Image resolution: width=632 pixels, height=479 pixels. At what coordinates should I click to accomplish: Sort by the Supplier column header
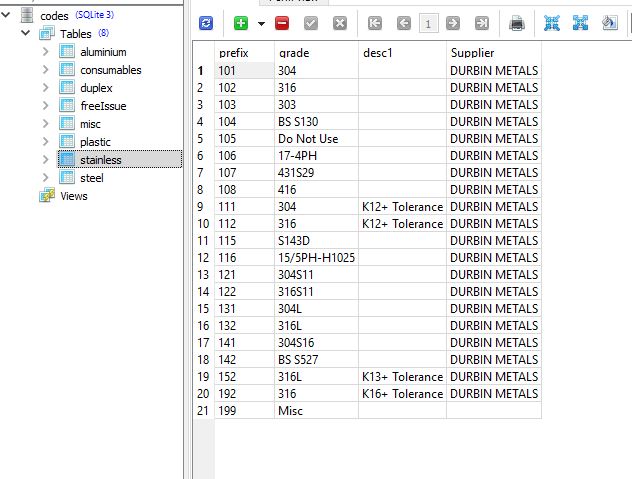coord(494,53)
